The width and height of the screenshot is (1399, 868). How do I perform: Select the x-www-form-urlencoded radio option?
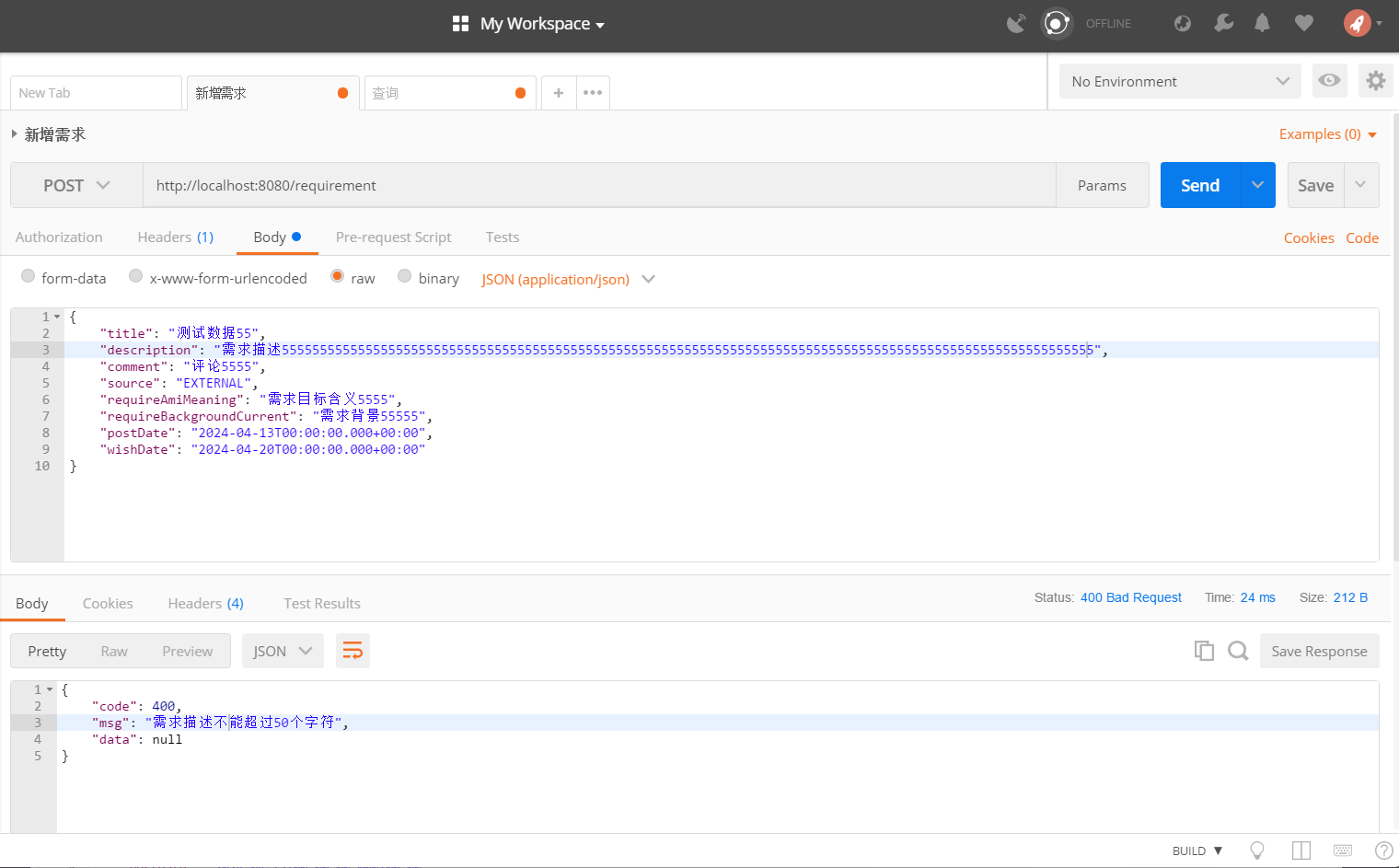136,276
